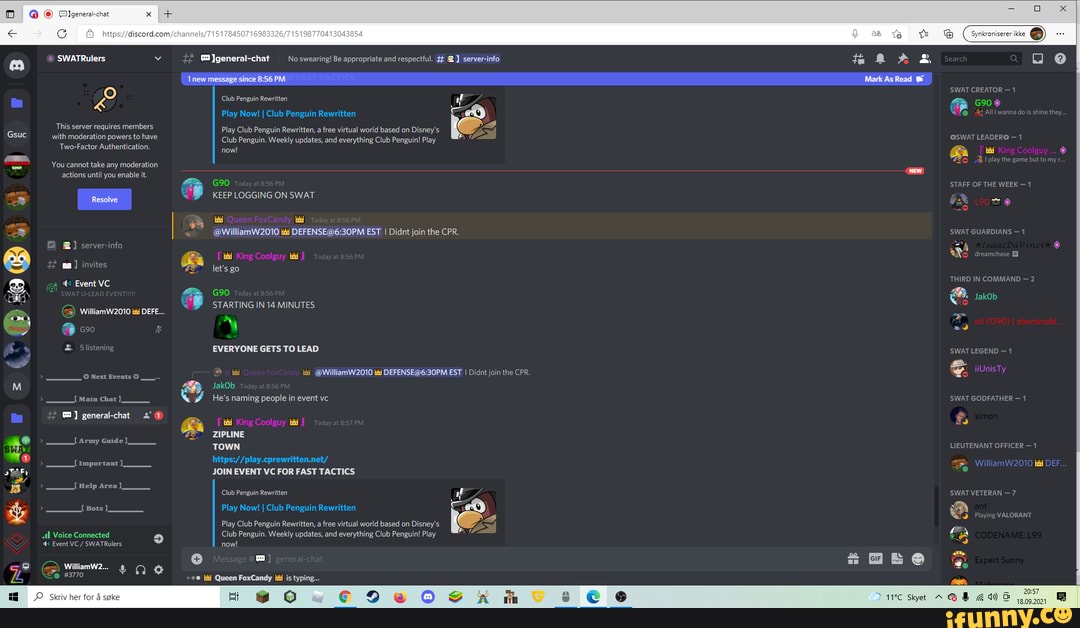Open the Threads icon in channel header
Screen dimensions: 1080x628
click(858, 59)
